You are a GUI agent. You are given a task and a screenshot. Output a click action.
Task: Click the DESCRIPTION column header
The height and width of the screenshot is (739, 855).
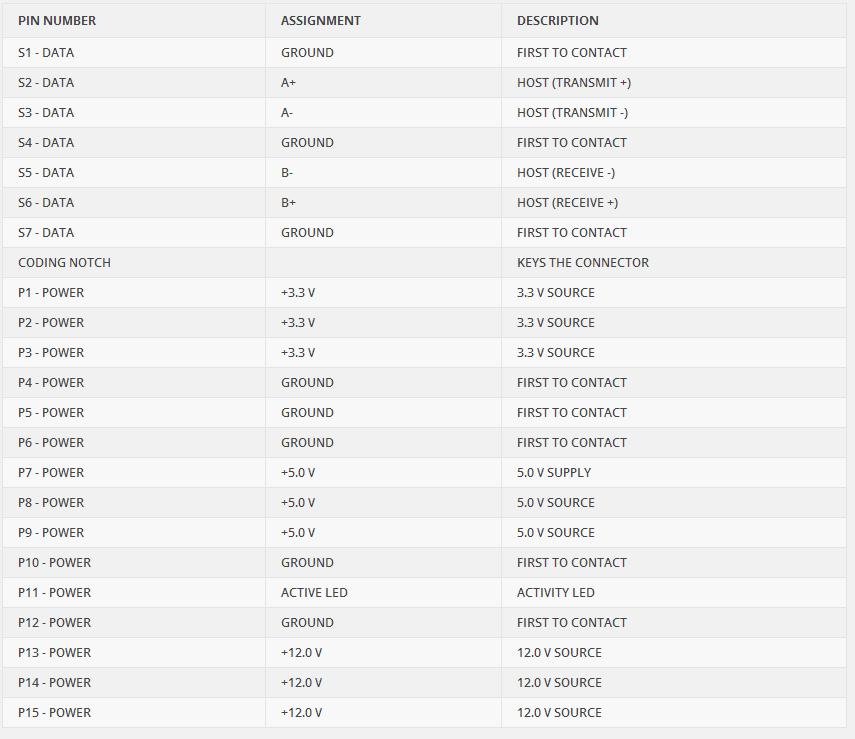pyautogui.click(x=557, y=21)
